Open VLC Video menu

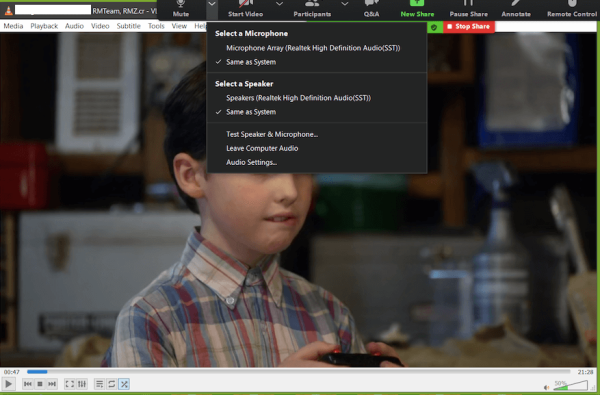[100, 26]
